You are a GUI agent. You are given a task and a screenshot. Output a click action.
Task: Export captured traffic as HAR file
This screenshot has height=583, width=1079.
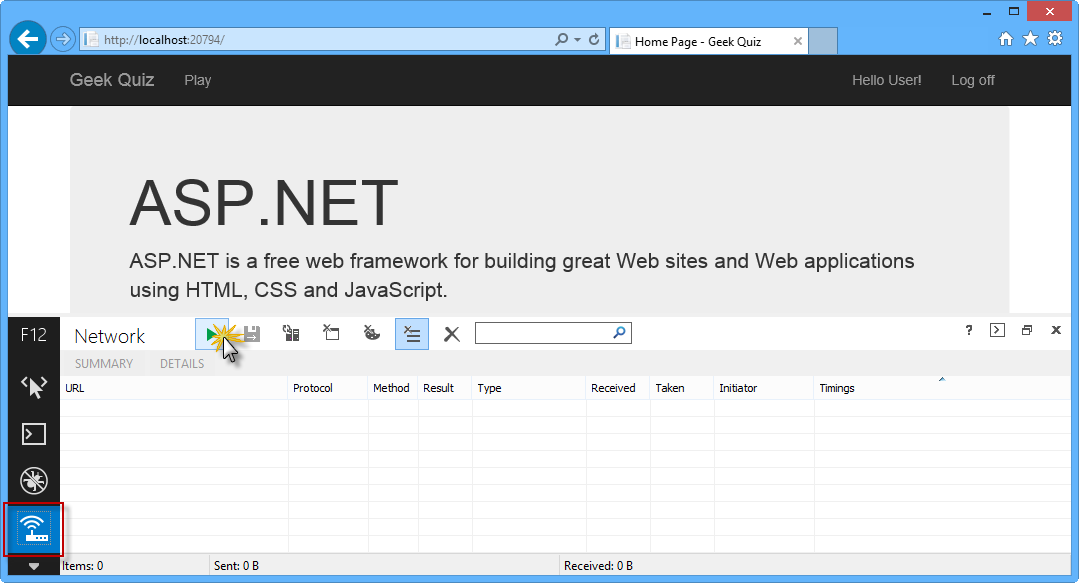pos(250,333)
